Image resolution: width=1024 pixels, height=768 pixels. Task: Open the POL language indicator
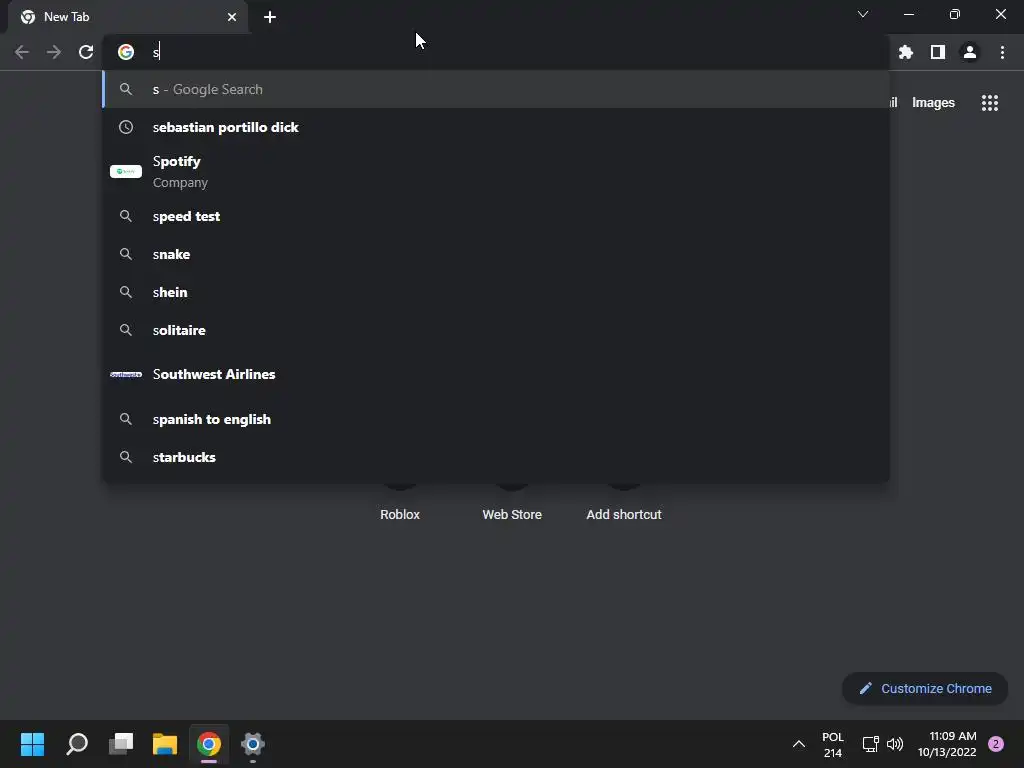point(833,744)
